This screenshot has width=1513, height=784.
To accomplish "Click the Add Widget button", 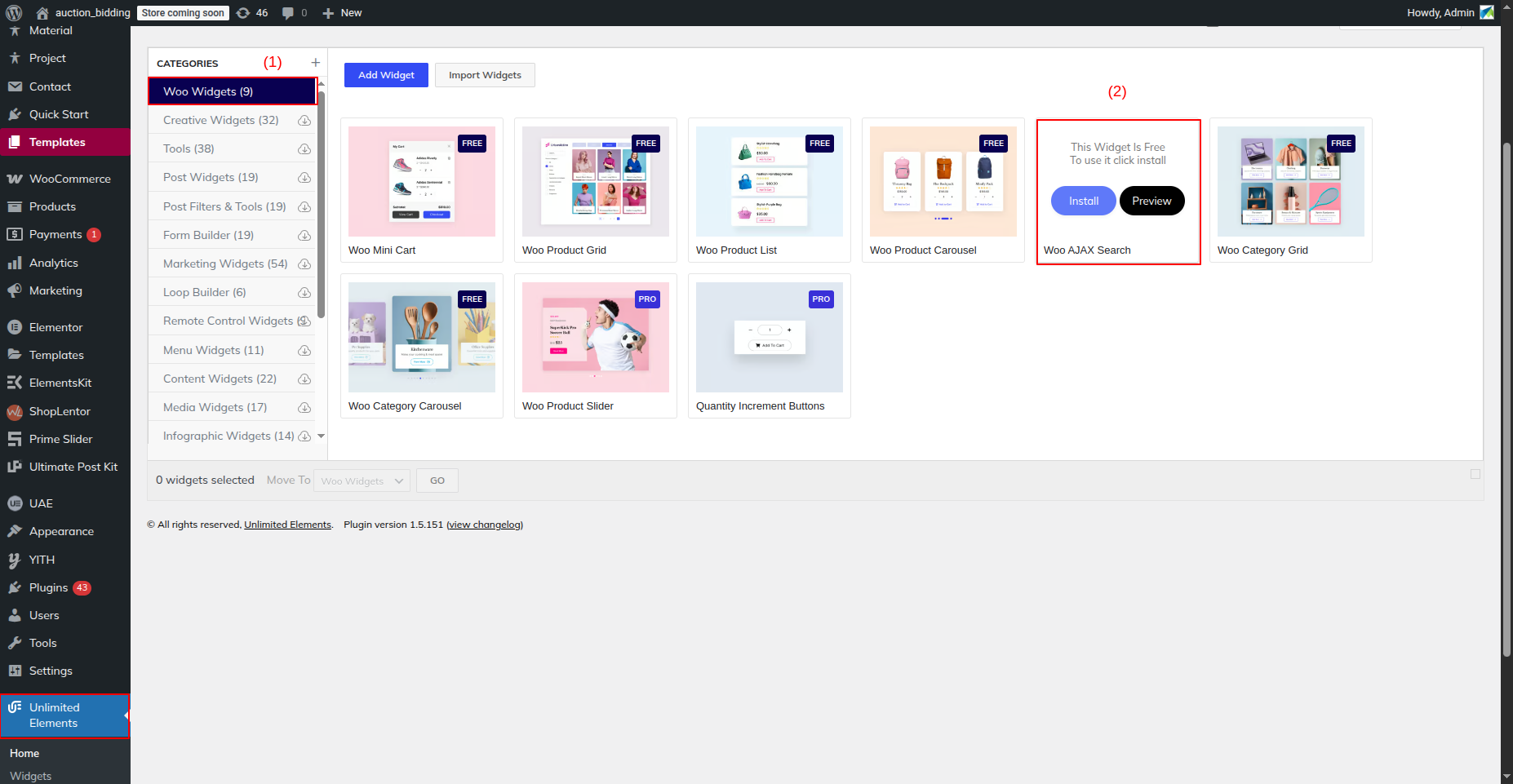I will pyautogui.click(x=386, y=75).
